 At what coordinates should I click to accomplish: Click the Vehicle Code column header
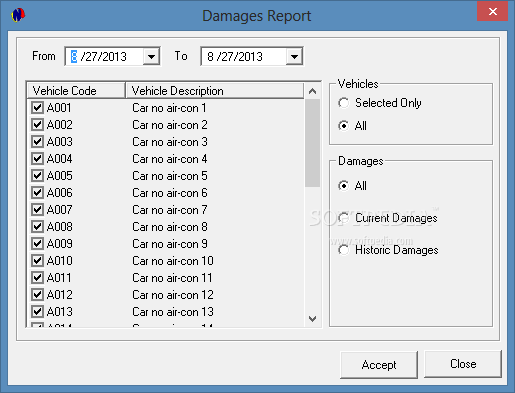76,91
